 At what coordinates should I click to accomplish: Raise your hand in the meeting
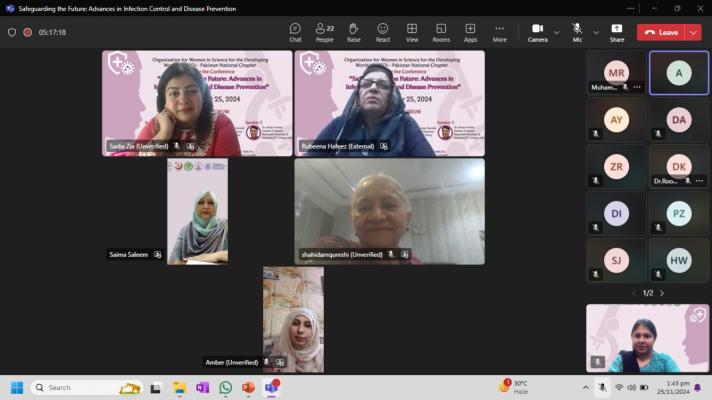(x=353, y=32)
